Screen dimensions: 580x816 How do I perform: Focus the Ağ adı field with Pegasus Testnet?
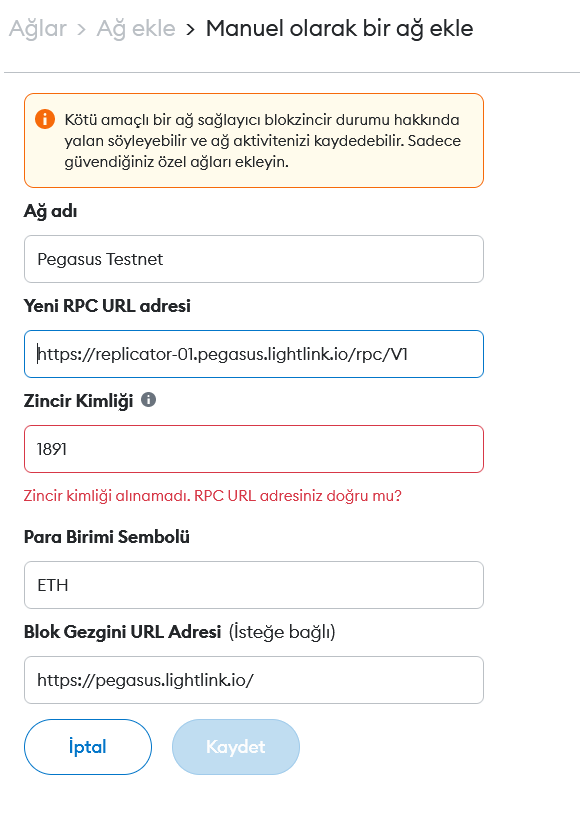254,259
